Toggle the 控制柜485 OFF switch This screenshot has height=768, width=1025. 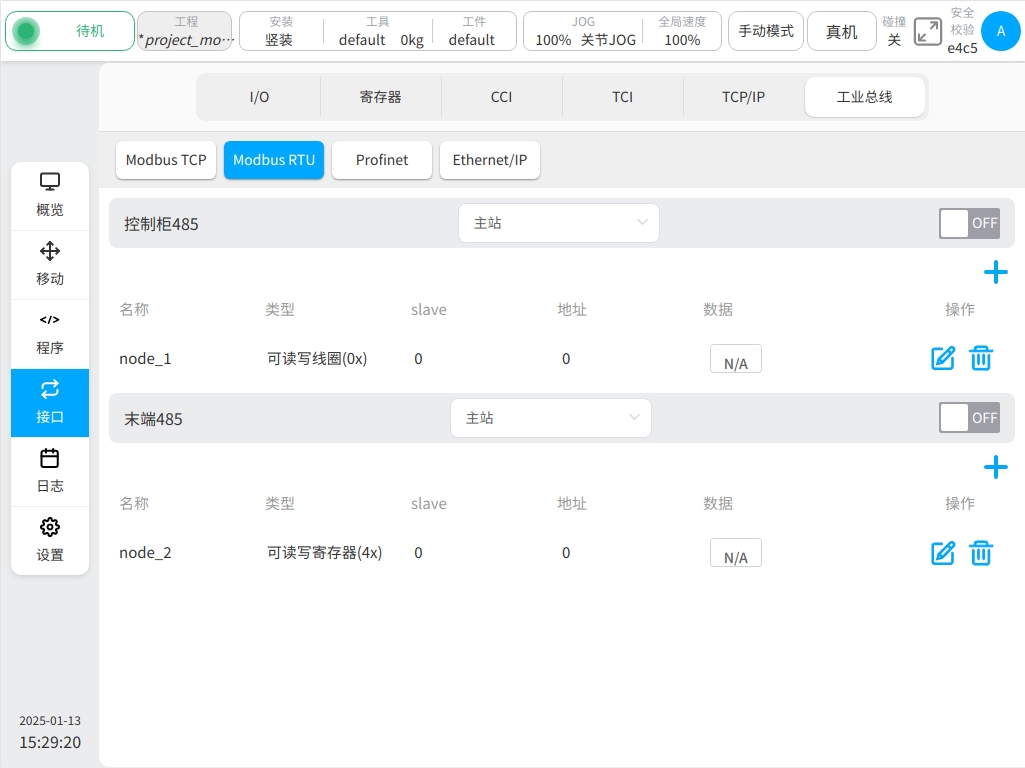point(968,223)
